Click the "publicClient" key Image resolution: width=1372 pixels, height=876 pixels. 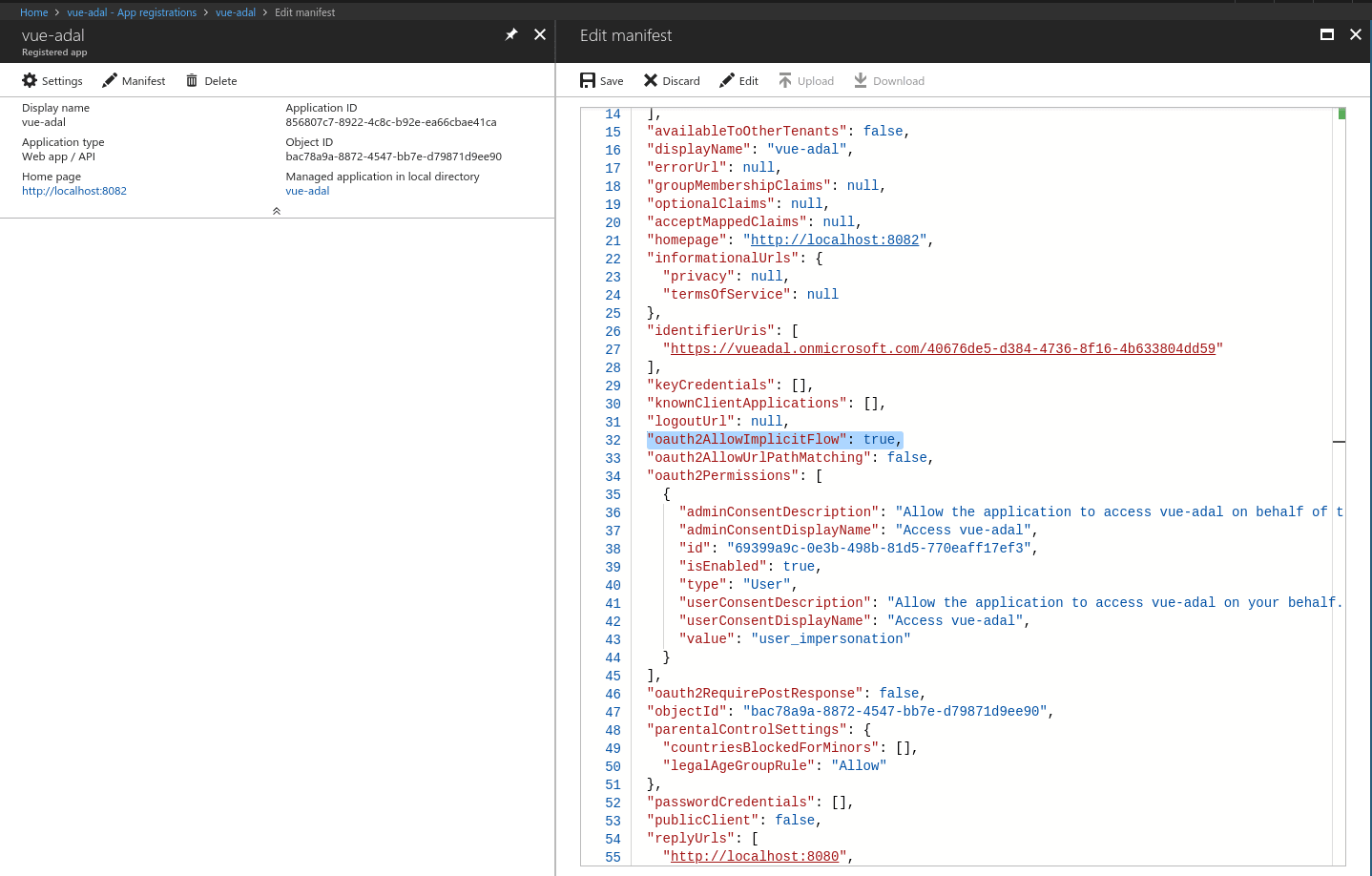click(x=703, y=821)
